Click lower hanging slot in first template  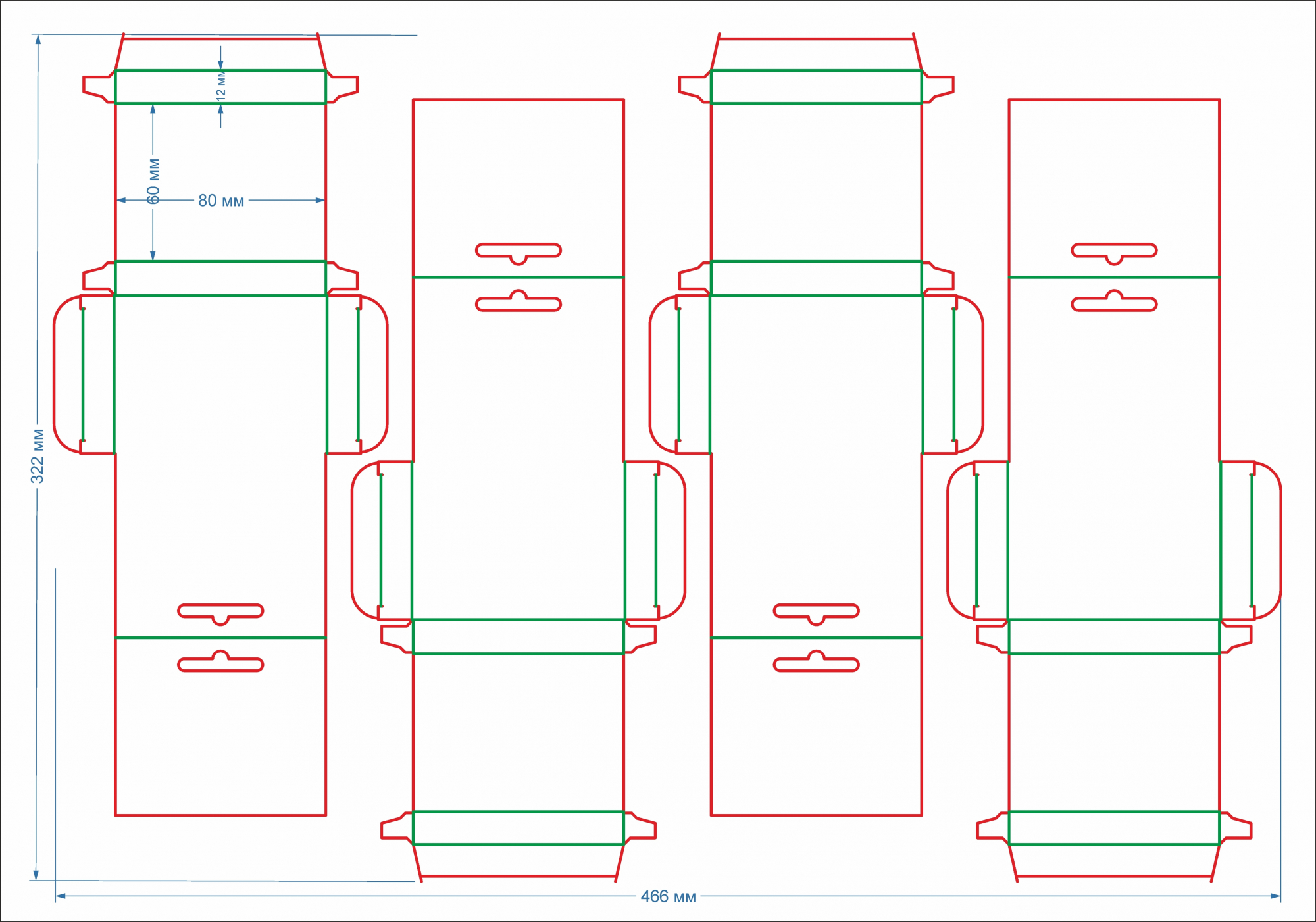click(220, 664)
